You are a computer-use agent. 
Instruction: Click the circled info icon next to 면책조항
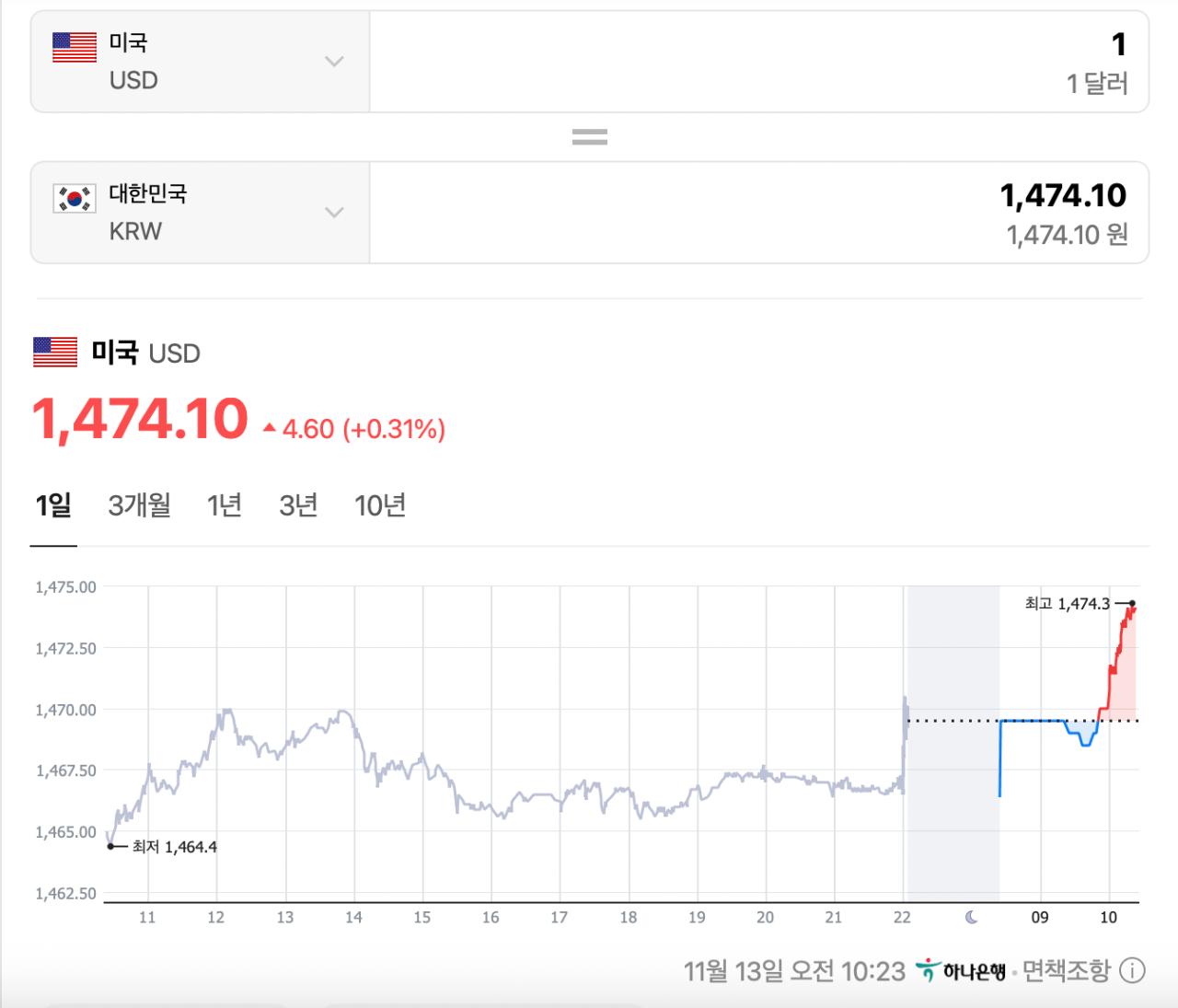(1131, 970)
